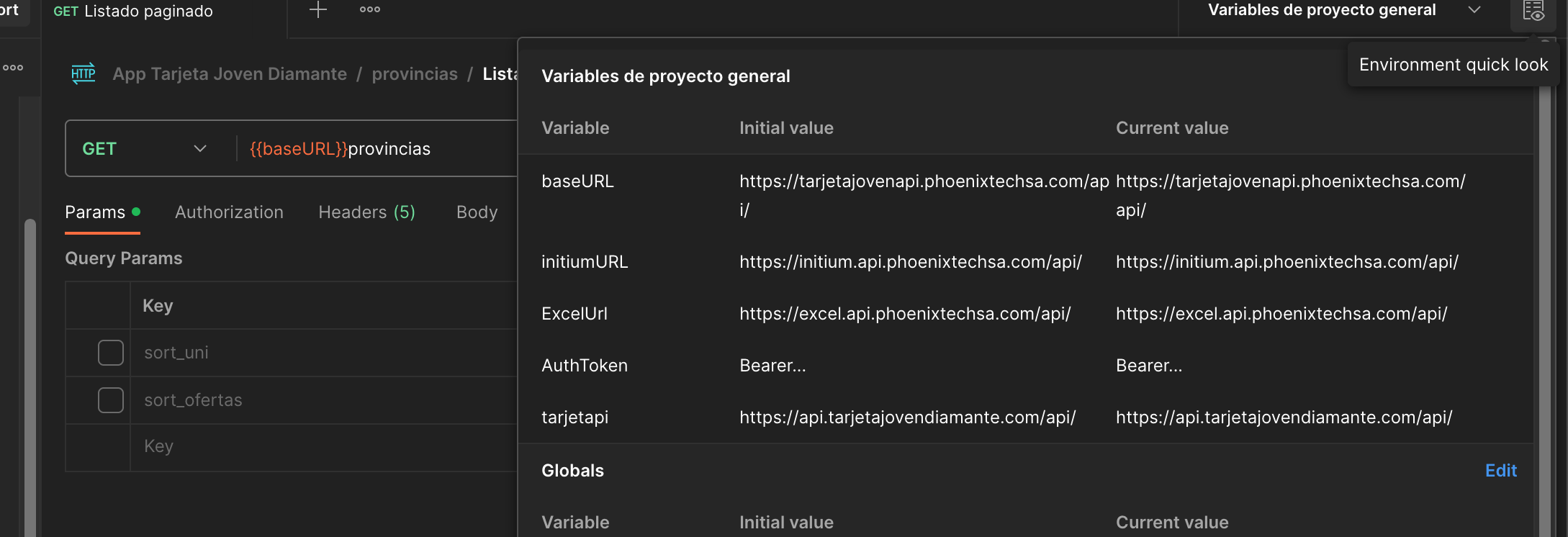1568x537 pixels.
Task: Open the left sidebar three-dots options
Action: coord(13,68)
